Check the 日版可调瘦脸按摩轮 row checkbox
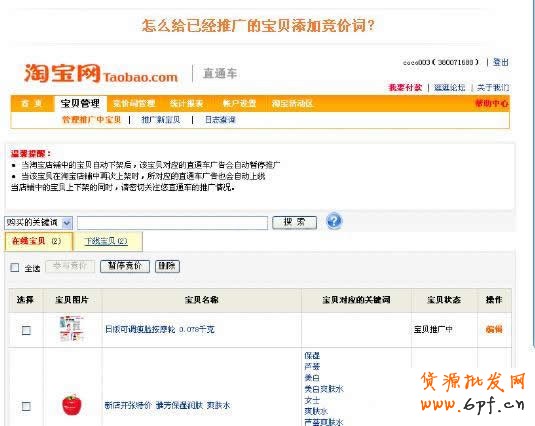 point(26,330)
